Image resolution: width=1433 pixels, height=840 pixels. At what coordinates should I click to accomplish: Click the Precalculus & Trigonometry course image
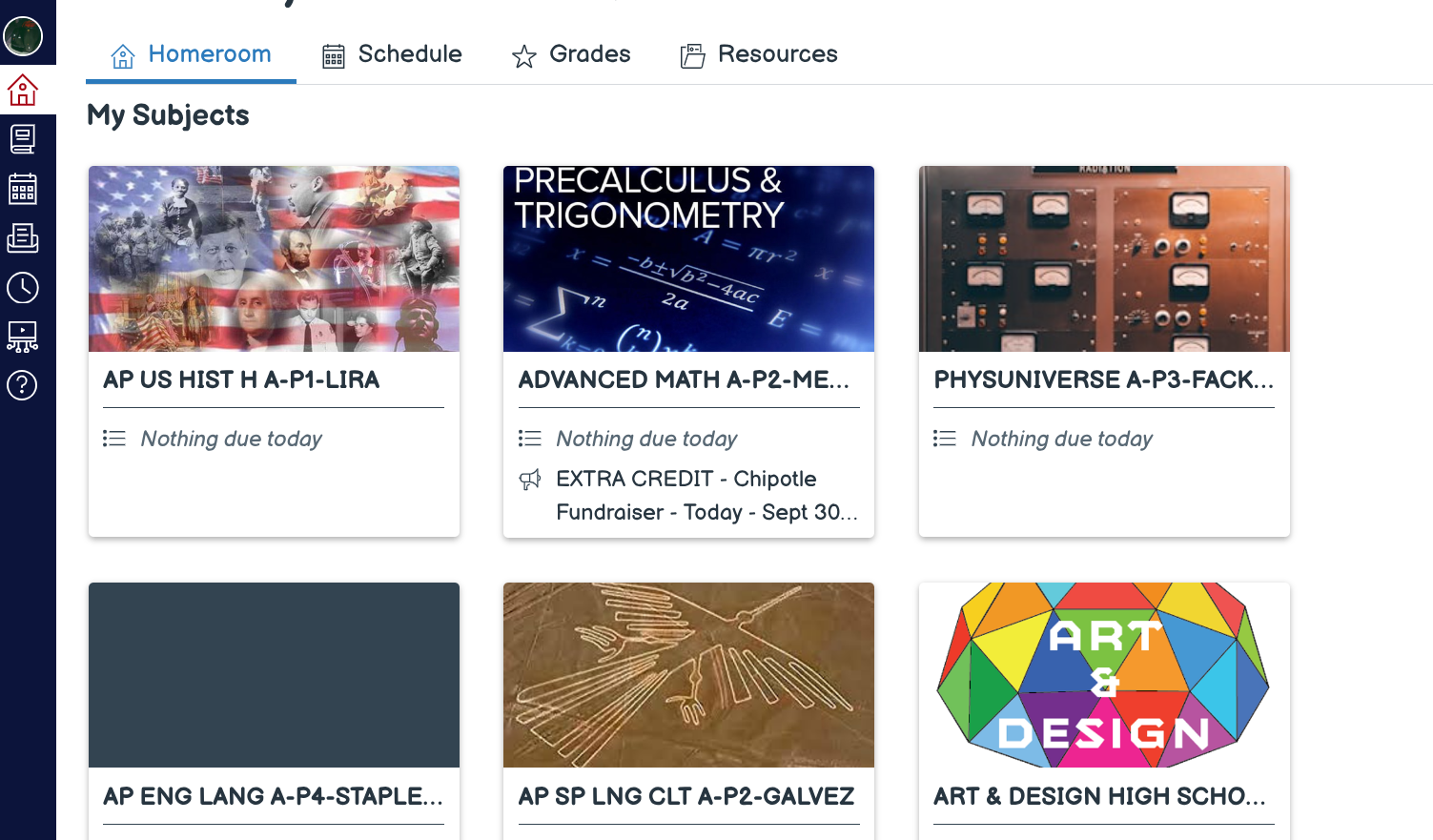click(688, 258)
